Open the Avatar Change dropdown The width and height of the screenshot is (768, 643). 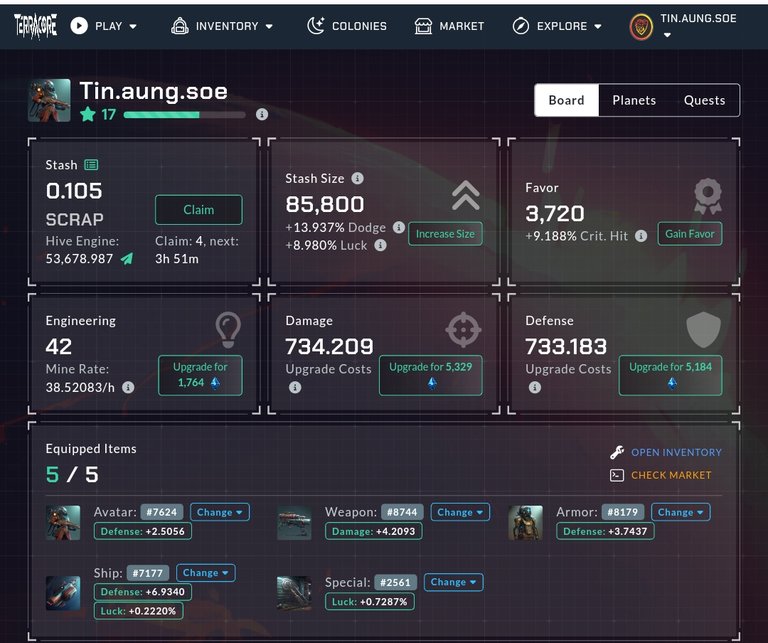(x=220, y=512)
